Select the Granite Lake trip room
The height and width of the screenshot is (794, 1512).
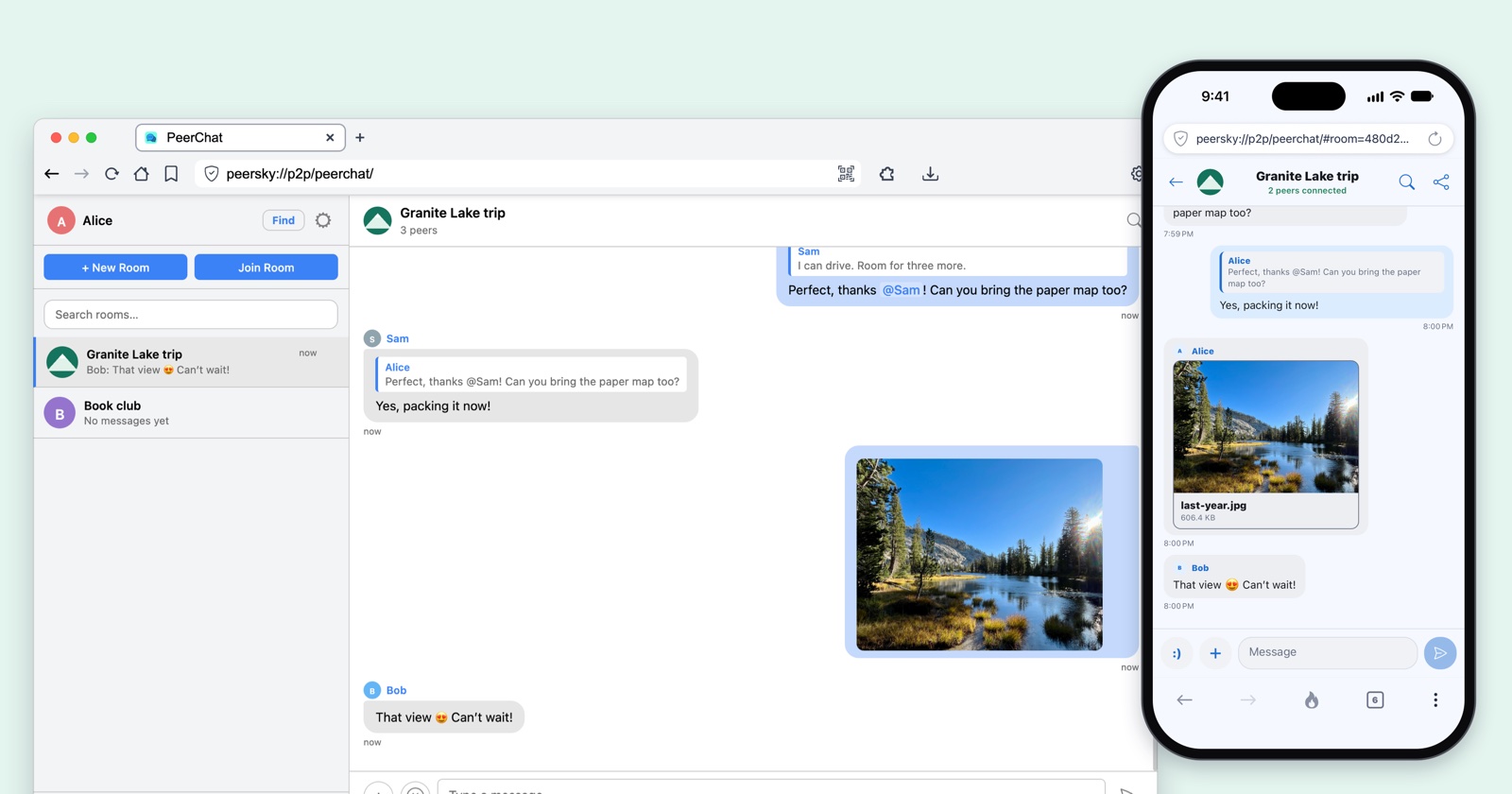[x=192, y=362]
